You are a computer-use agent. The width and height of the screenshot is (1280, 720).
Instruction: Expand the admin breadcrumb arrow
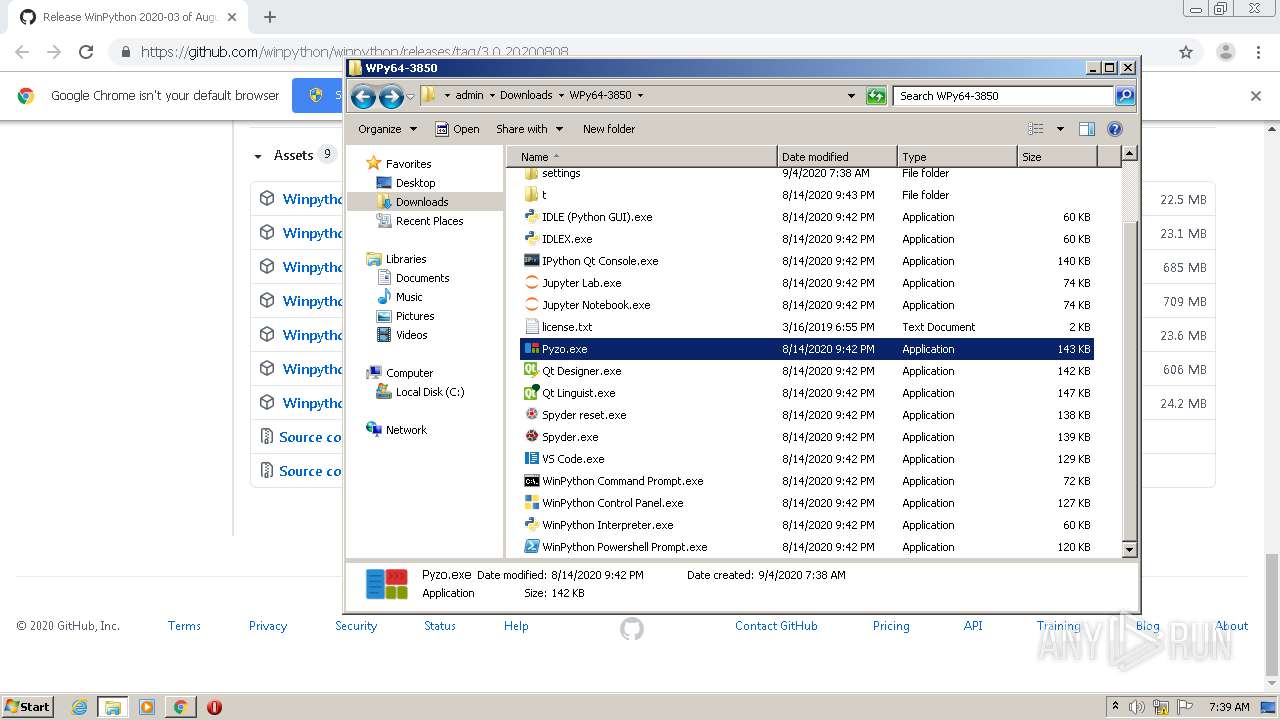(x=491, y=96)
